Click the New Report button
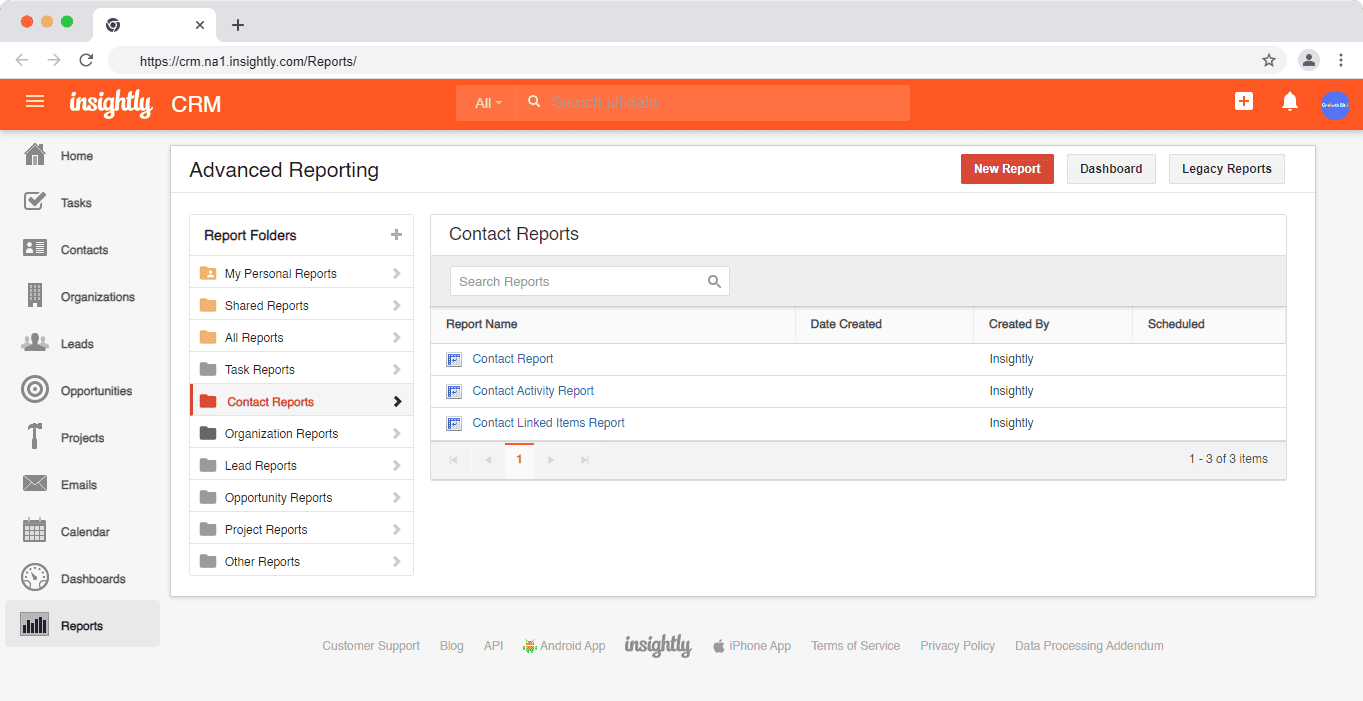Screen dimensions: 1363x701 (x=1007, y=168)
